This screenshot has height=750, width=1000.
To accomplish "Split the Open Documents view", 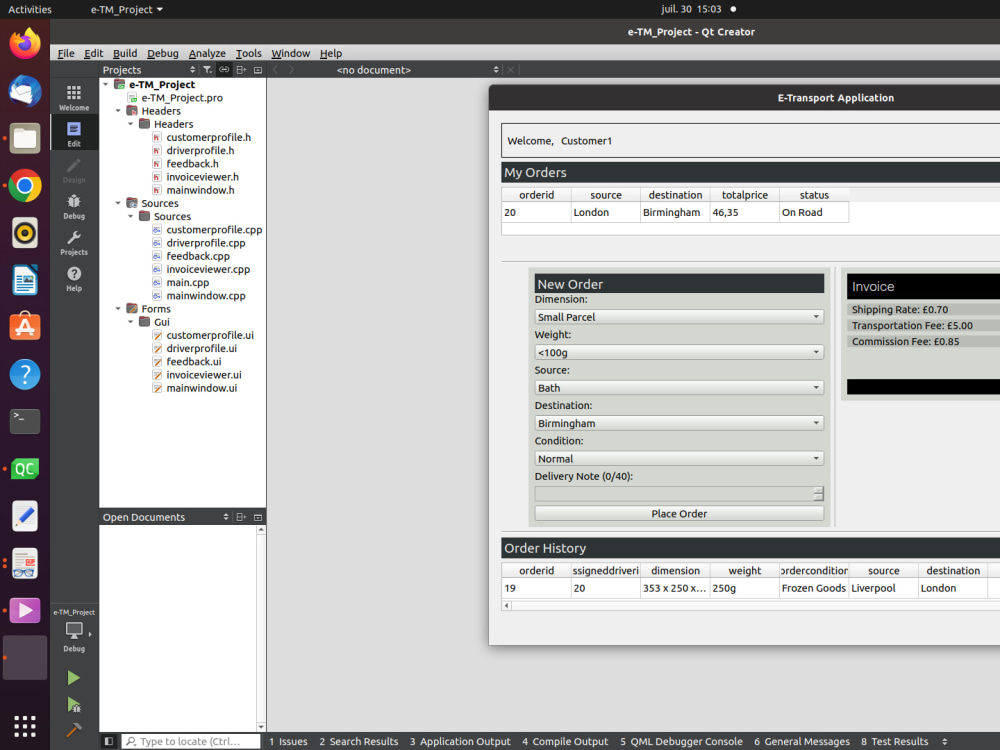I will click(x=240, y=516).
